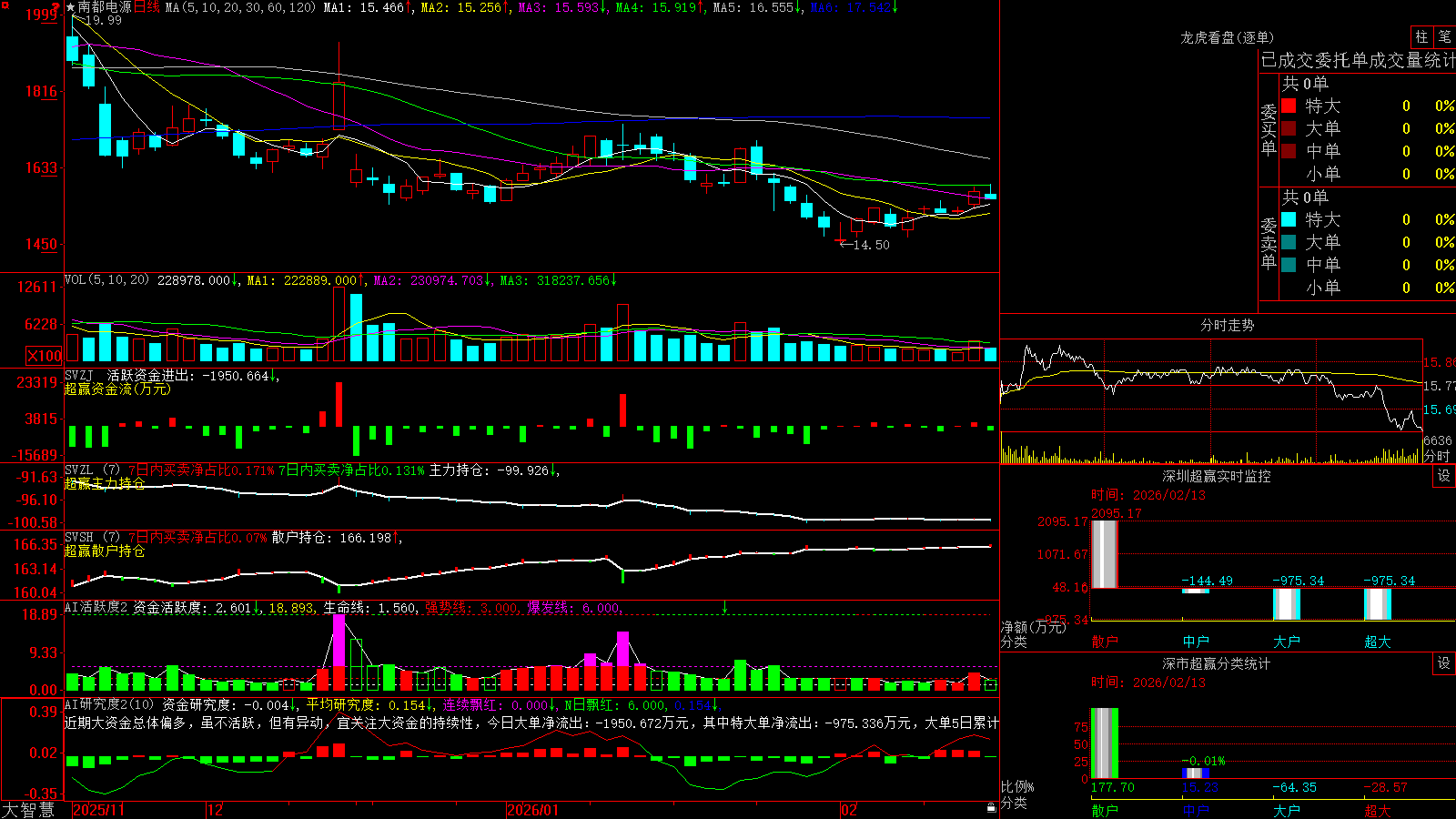1456x819 pixels.
Task: Click the teal 委卖单 中单 swatch
Action: 1289,265
